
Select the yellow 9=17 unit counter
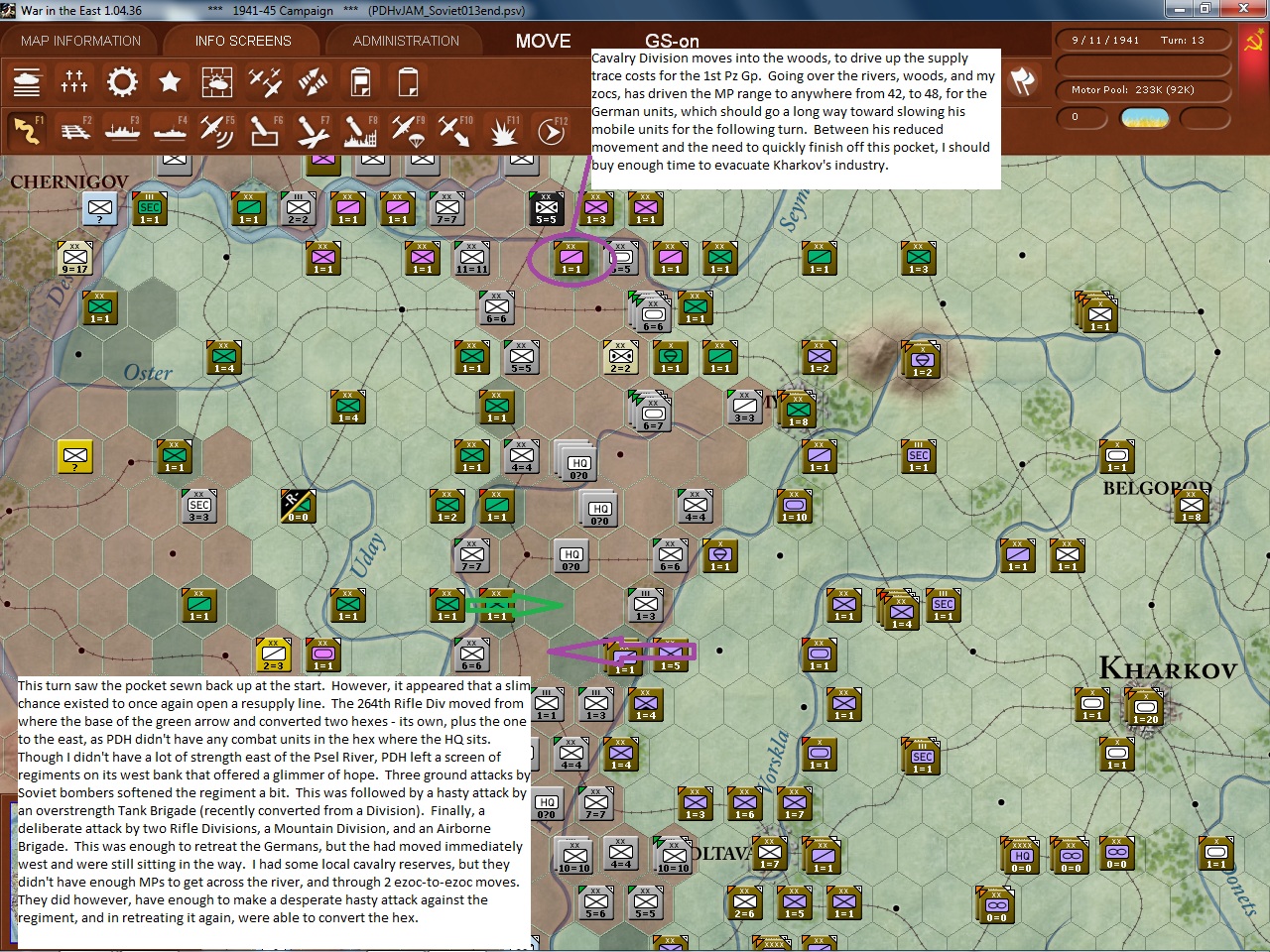tap(75, 257)
